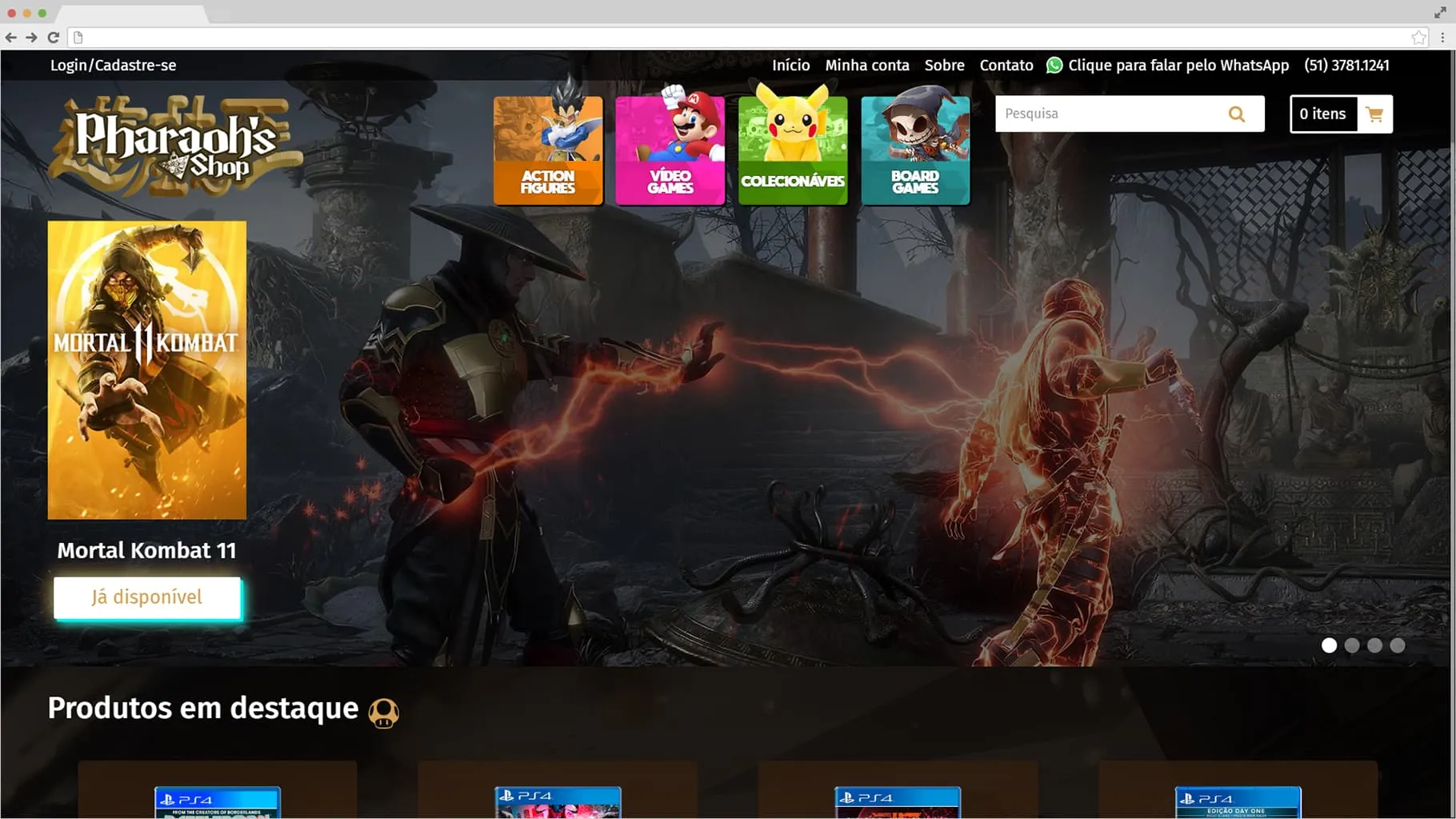Viewport: 1456px width, 819px height.
Task: Click the page icon in the address bar
Action: click(78, 38)
